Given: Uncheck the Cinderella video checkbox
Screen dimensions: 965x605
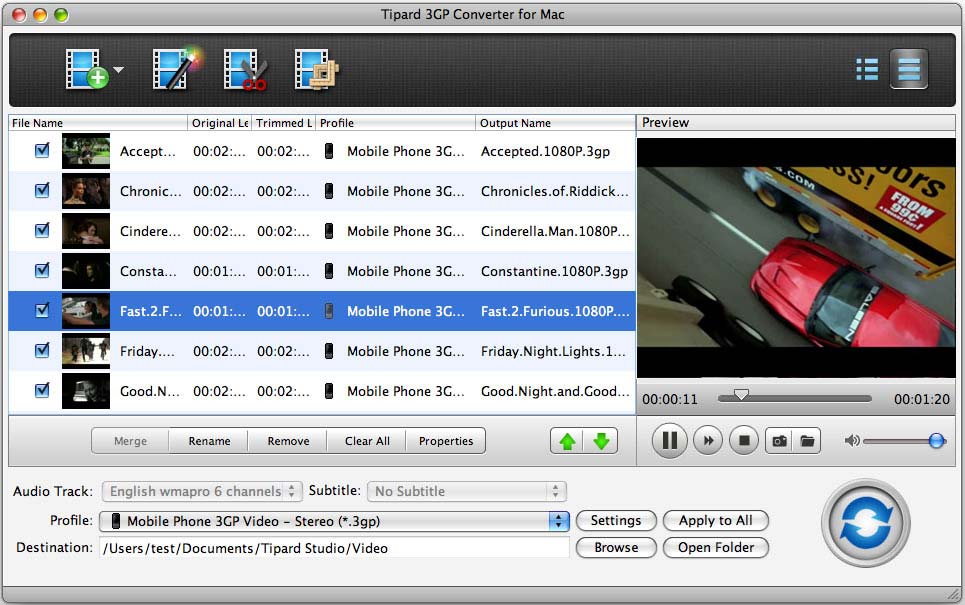Looking at the screenshot, I should (42, 230).
